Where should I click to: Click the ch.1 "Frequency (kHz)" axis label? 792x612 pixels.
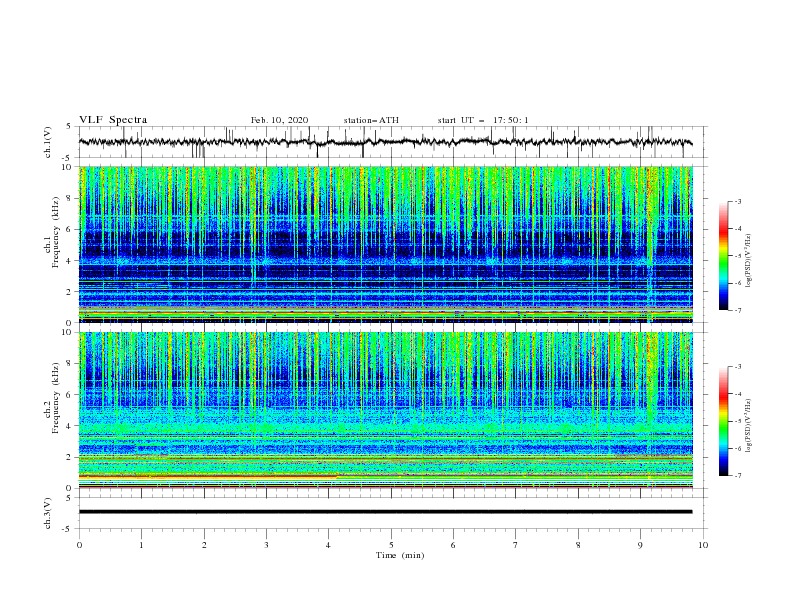click(x=56, y=232)
